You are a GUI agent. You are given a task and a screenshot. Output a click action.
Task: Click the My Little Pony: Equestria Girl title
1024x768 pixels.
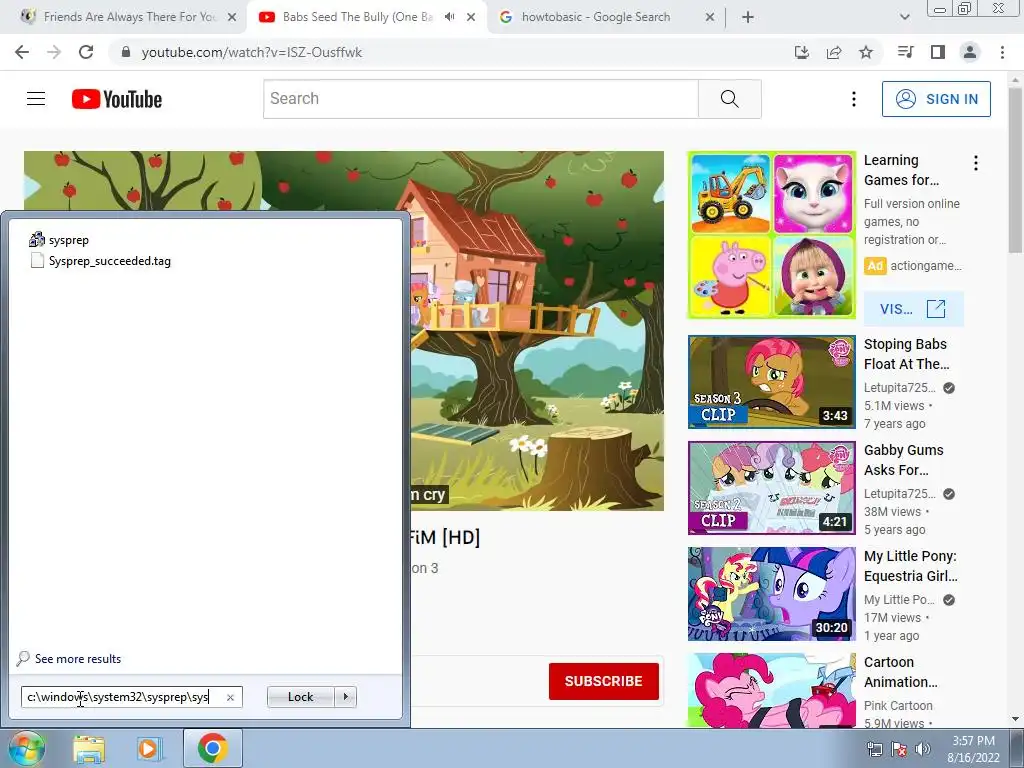(911, 566)
